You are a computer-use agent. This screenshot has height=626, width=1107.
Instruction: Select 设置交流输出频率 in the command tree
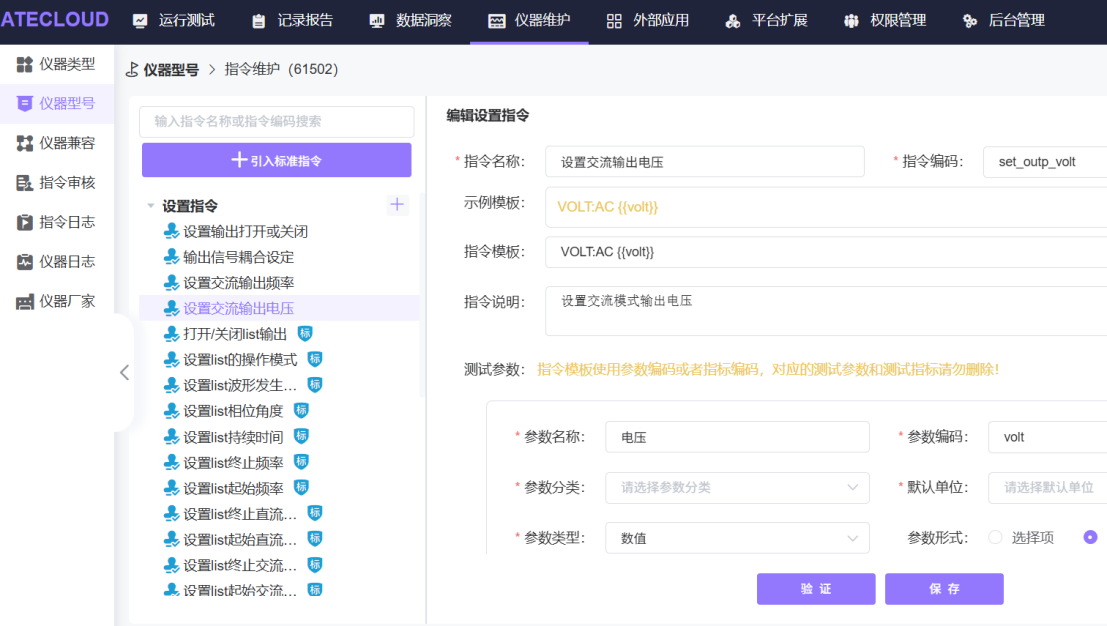tap(239, 283)
